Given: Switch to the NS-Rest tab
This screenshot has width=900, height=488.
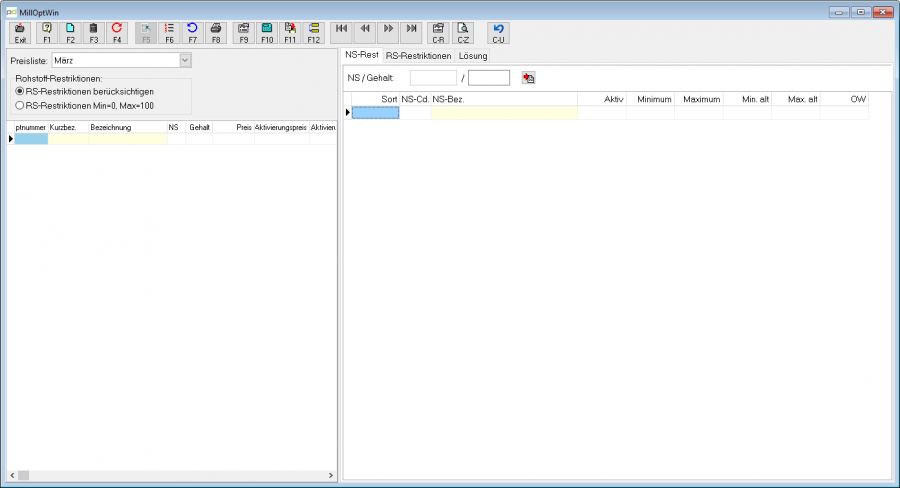Looking at the screenshot, I should coord(362,55).
